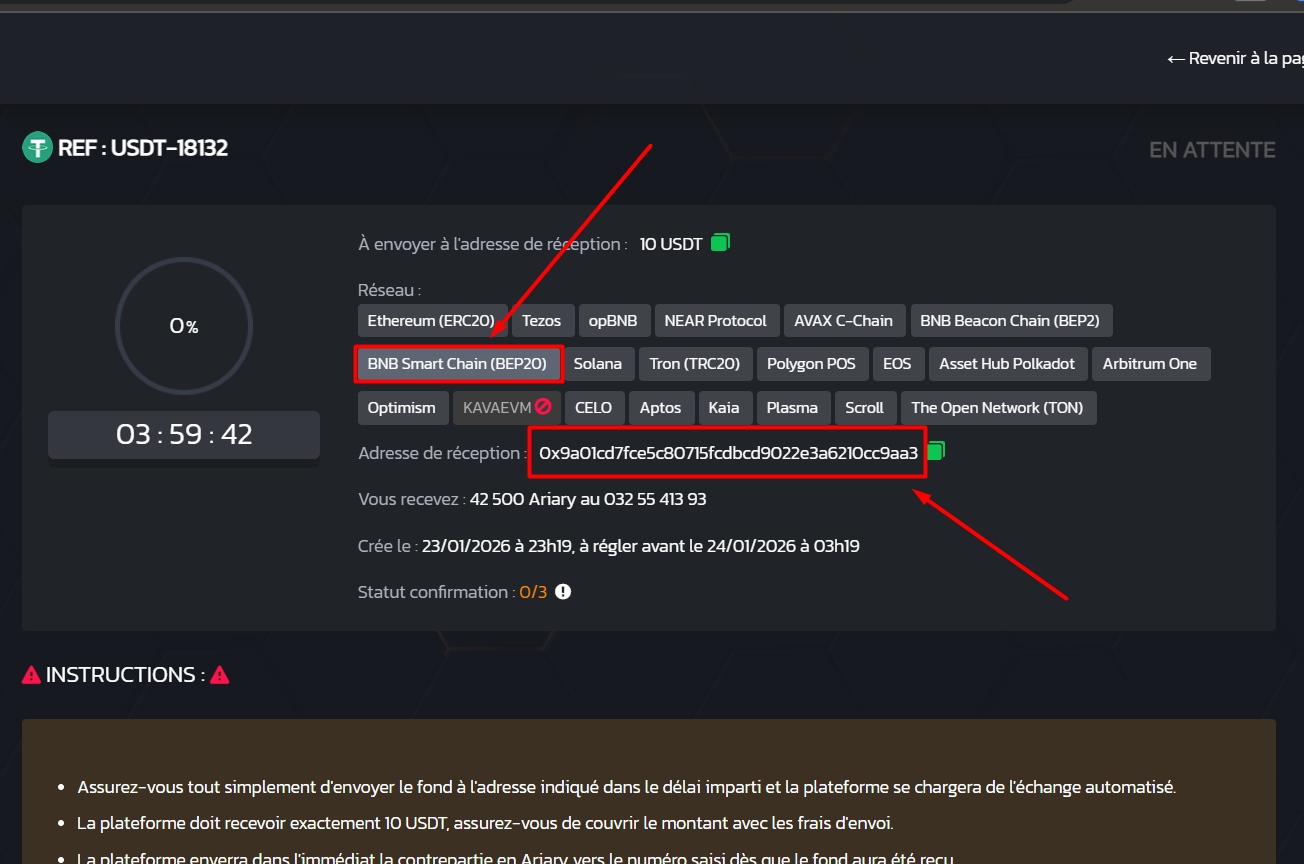This screenshot has width=1304, height=864.
Task: Pick Asset Hub Polkadot network
Action: pos(1007,364)
